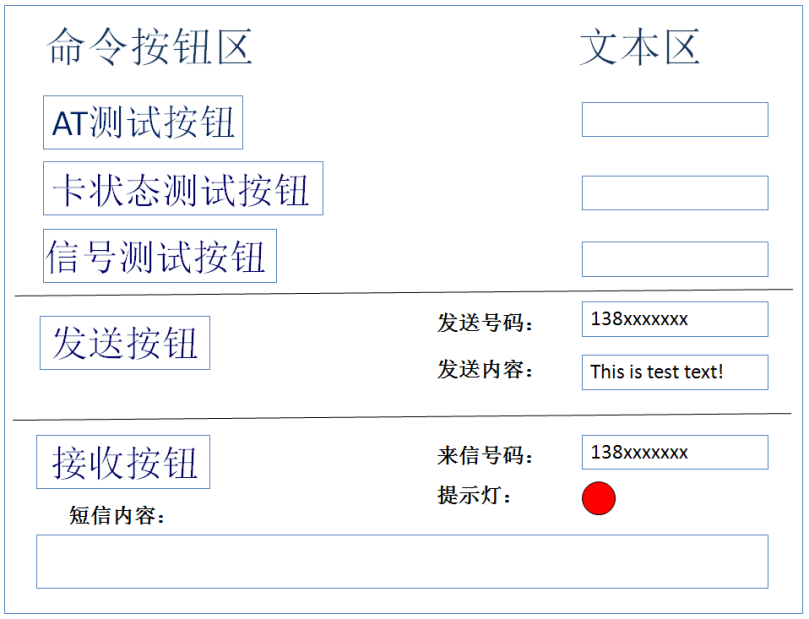Click the 来信号码: label

(x=485, y=455)
